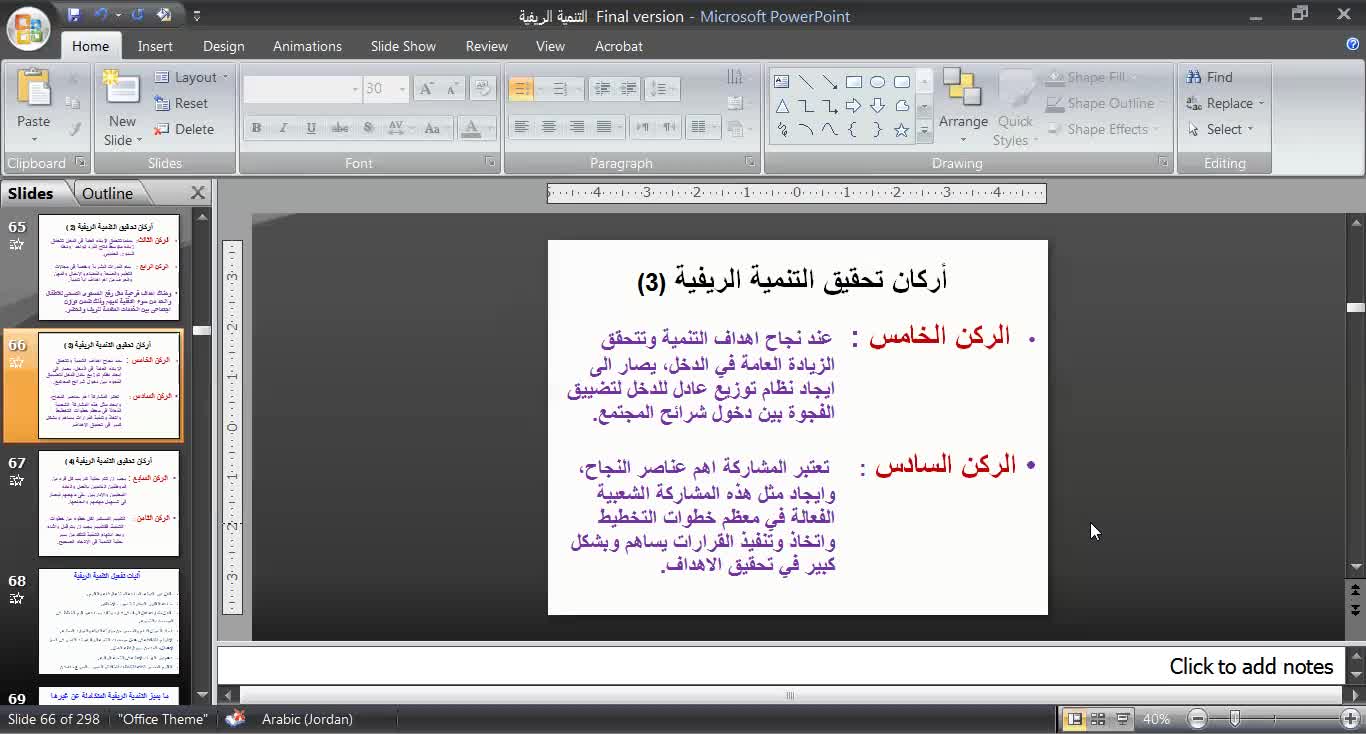
Task: Open the Select dropdown
Action: [1220, 129]
